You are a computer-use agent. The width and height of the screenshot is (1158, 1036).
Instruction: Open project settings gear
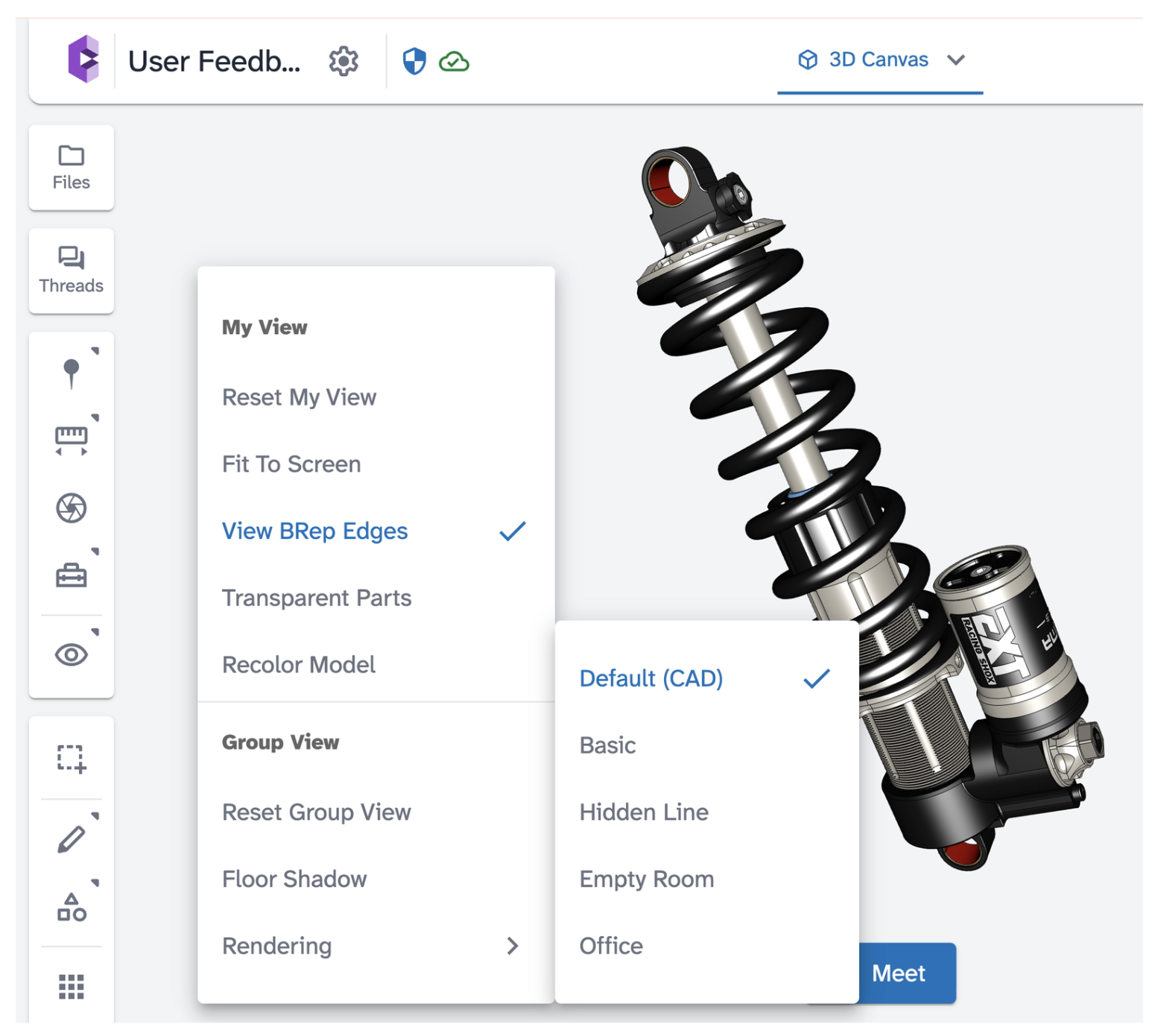pyautogui.click(x=344, y=61)
